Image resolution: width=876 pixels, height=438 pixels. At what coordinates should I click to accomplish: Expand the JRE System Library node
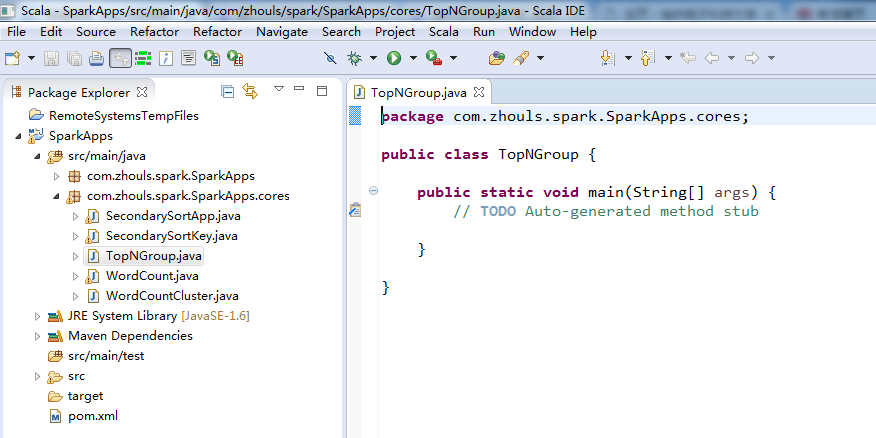click(37, 316)
